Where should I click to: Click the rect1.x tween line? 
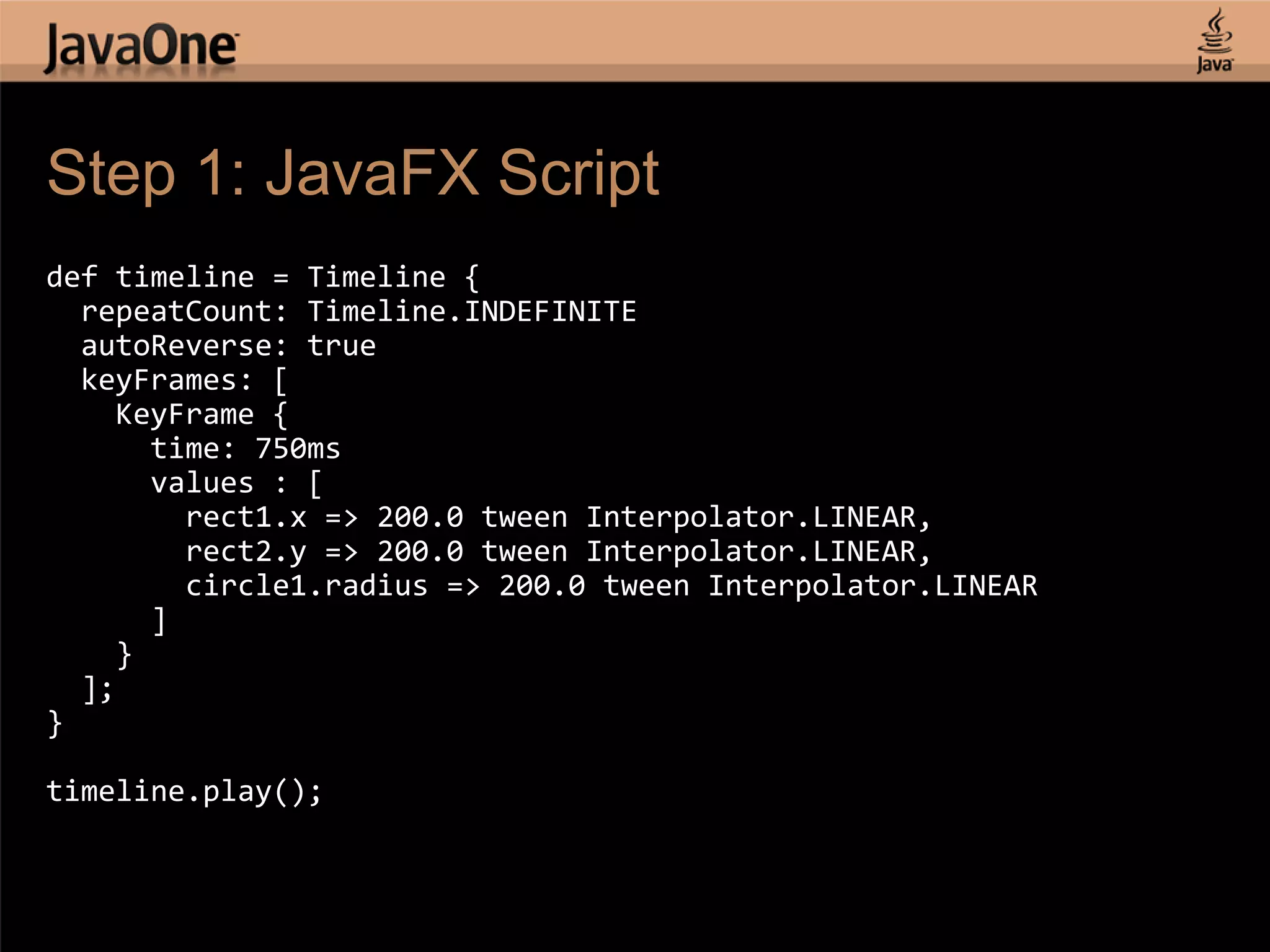(558, 518)
